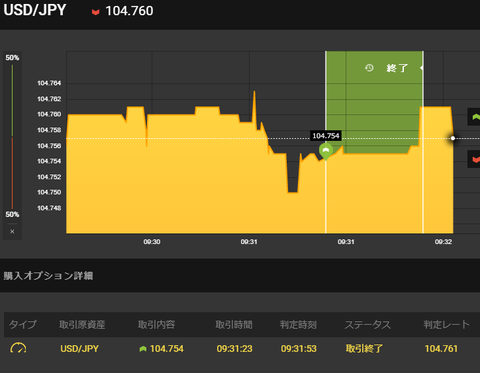Image resolution: width=480 pixels, height=373 pixels.
Task: Click the green upper sentiment bar
Action: pos(12,100)
